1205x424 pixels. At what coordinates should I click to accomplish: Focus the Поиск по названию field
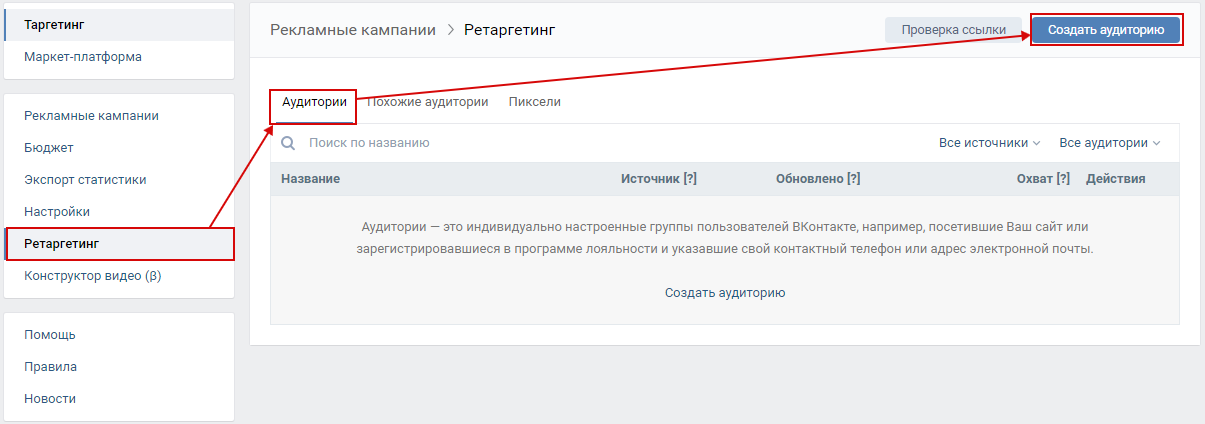[x=600, y=143]
